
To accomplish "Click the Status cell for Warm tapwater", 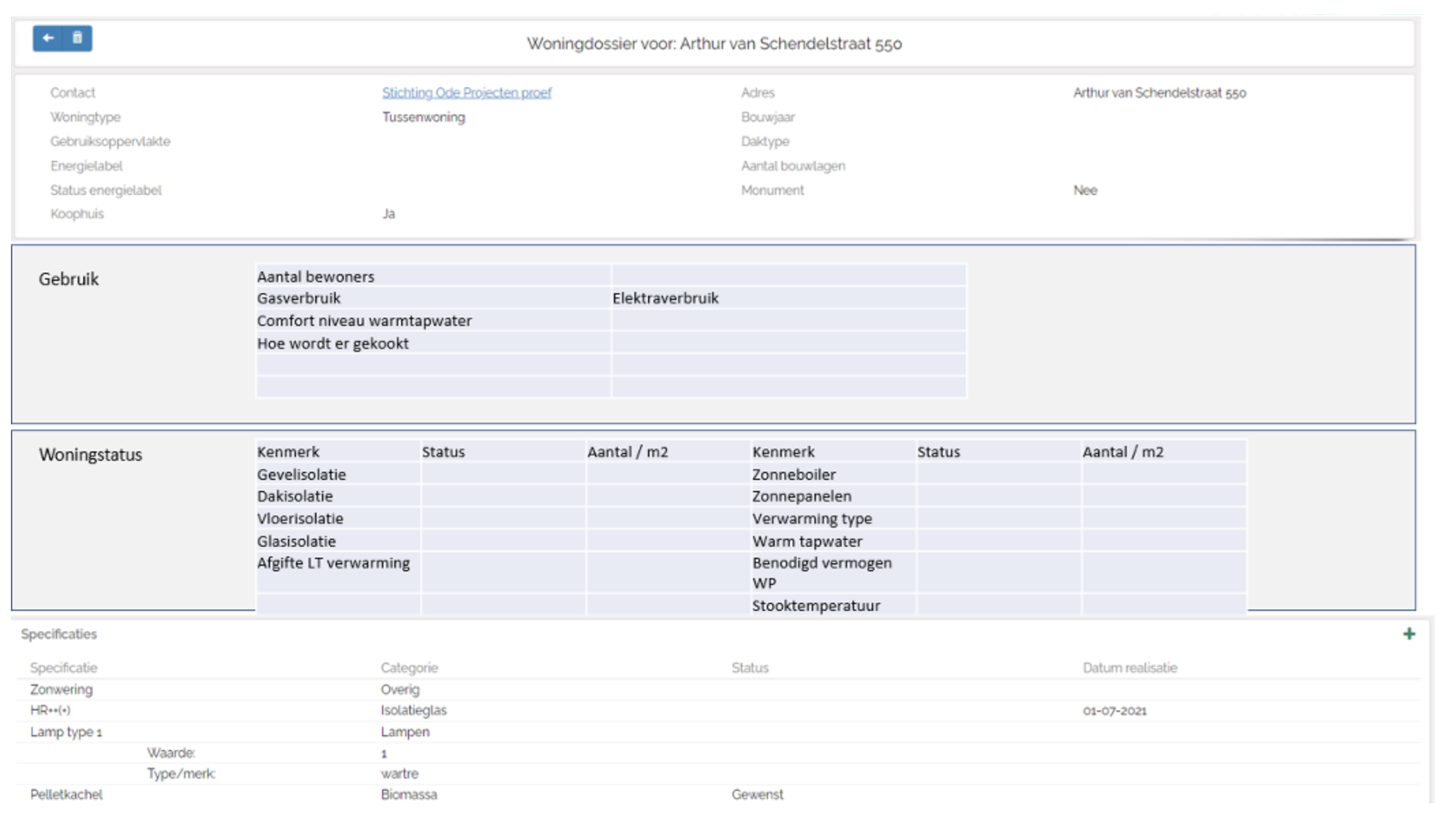I will pos(998,541).
